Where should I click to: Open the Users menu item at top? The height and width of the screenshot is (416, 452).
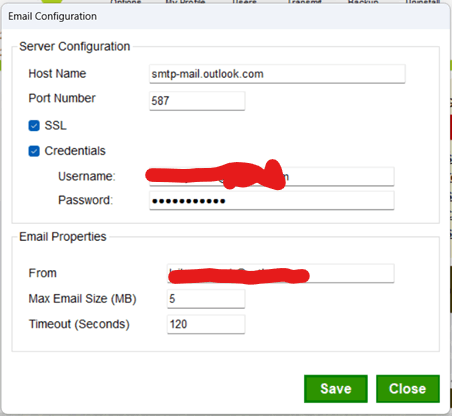(244, 2)
